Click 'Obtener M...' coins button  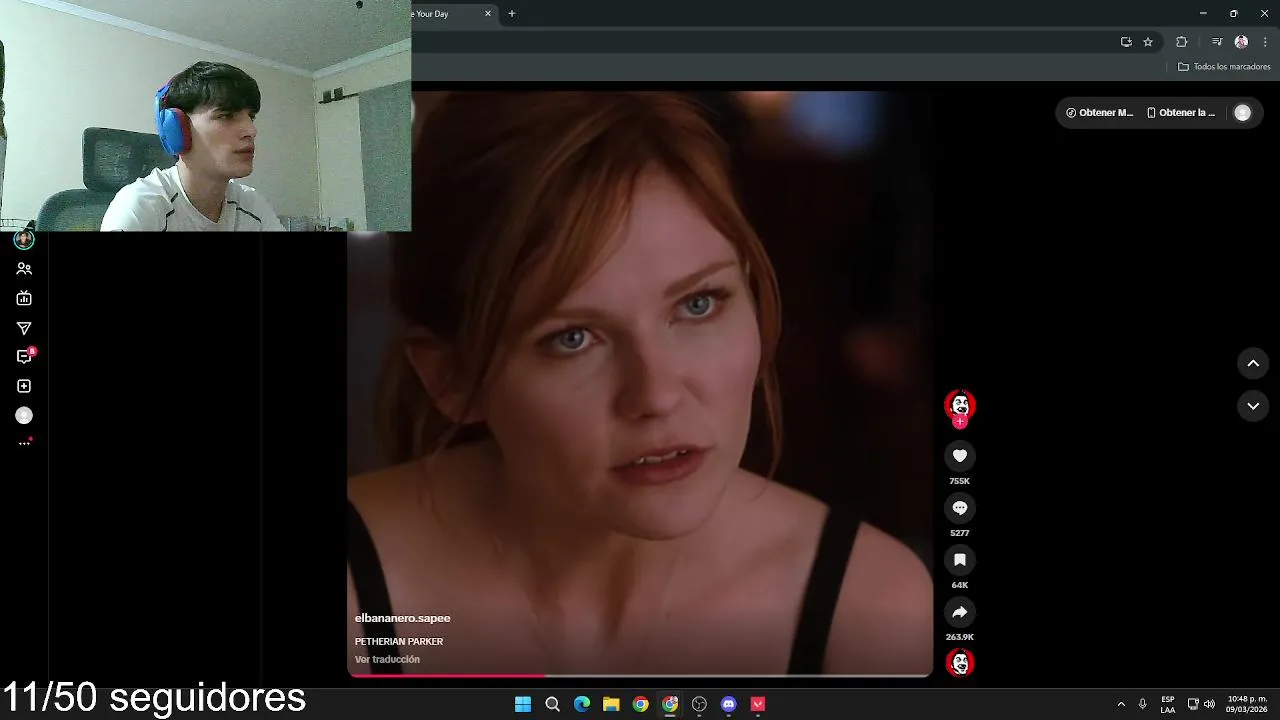(x=1099, y=113)
